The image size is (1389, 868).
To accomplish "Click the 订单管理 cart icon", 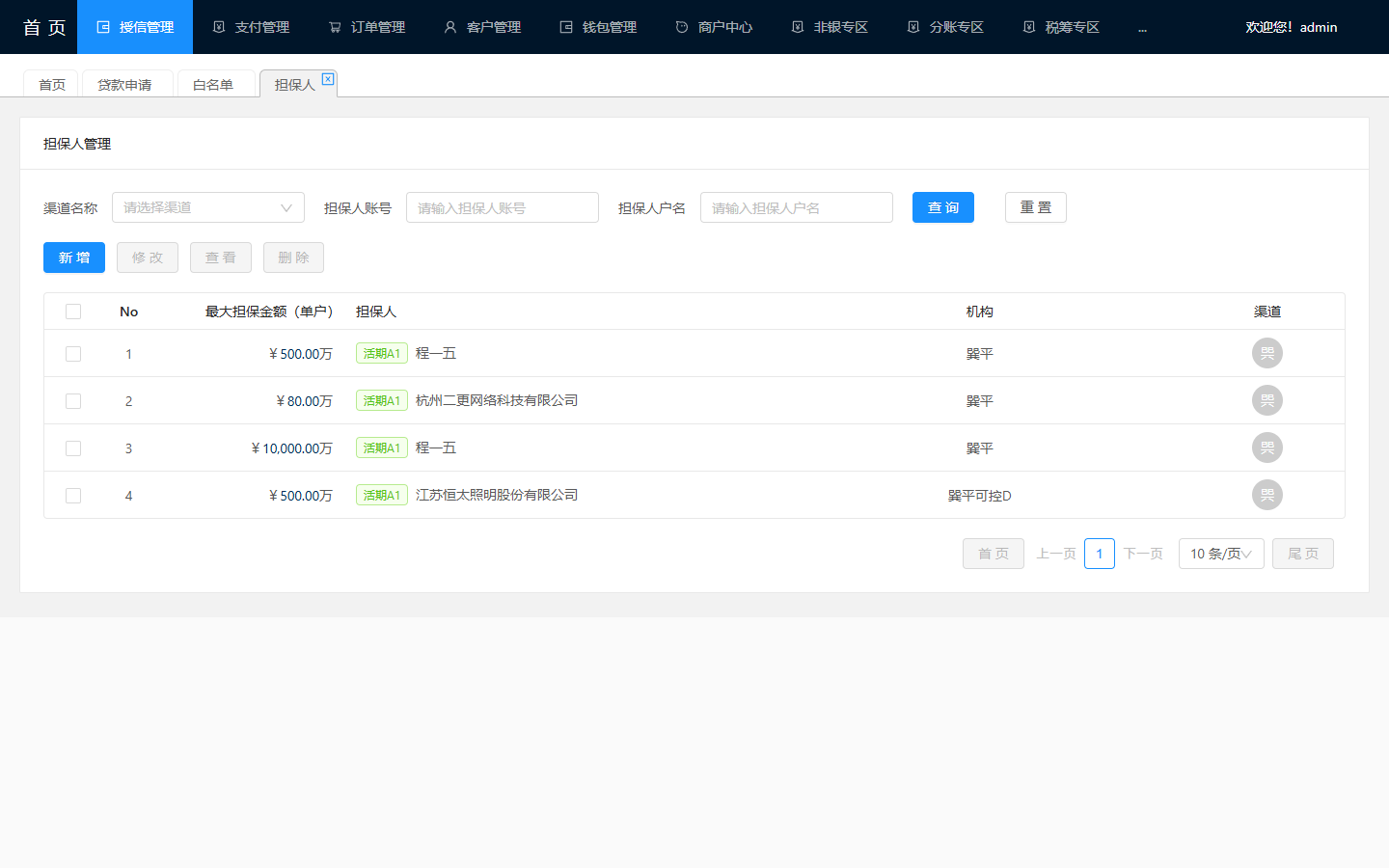I will pos(335,27).
